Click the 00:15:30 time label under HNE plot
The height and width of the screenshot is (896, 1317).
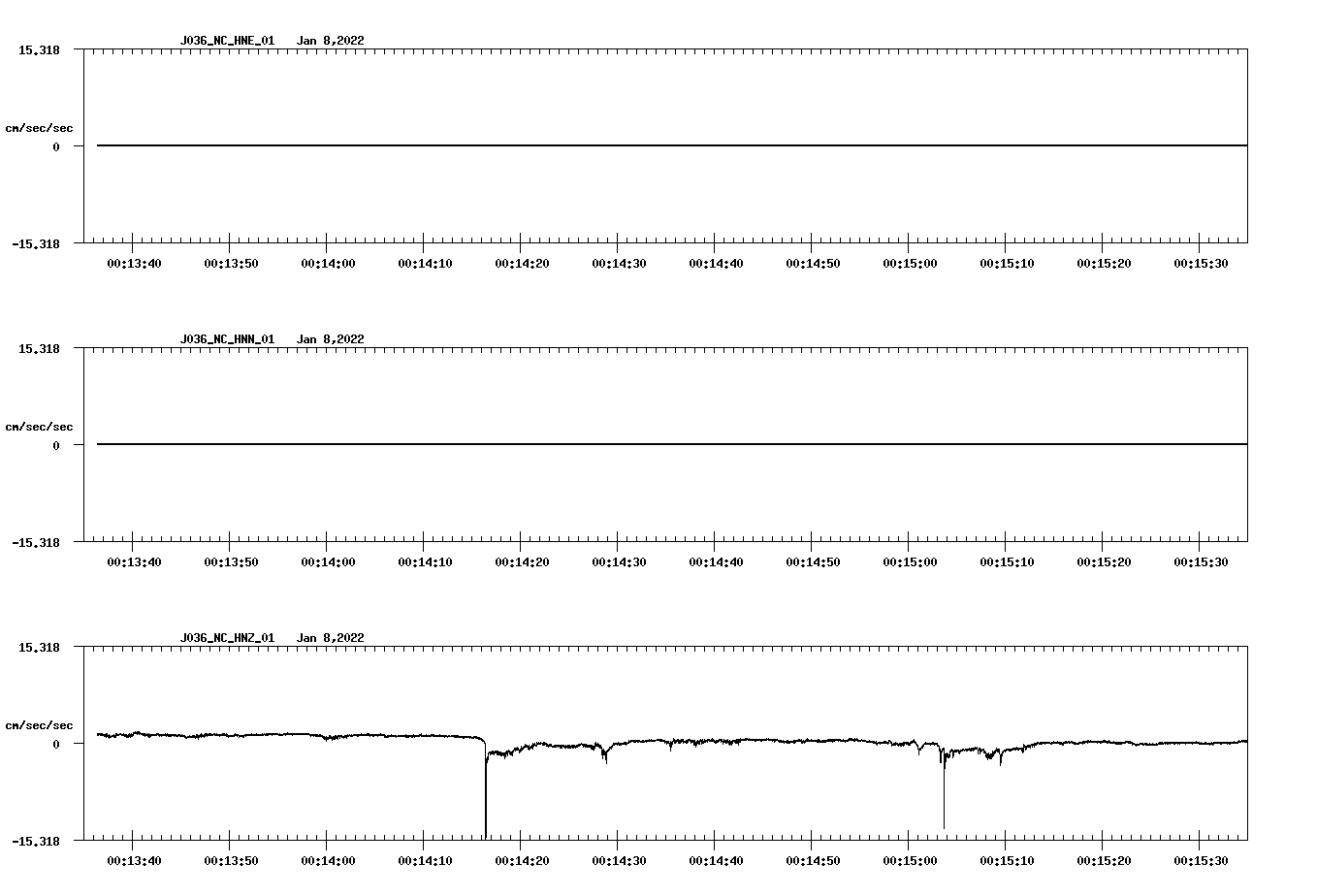click(1201, 263)
